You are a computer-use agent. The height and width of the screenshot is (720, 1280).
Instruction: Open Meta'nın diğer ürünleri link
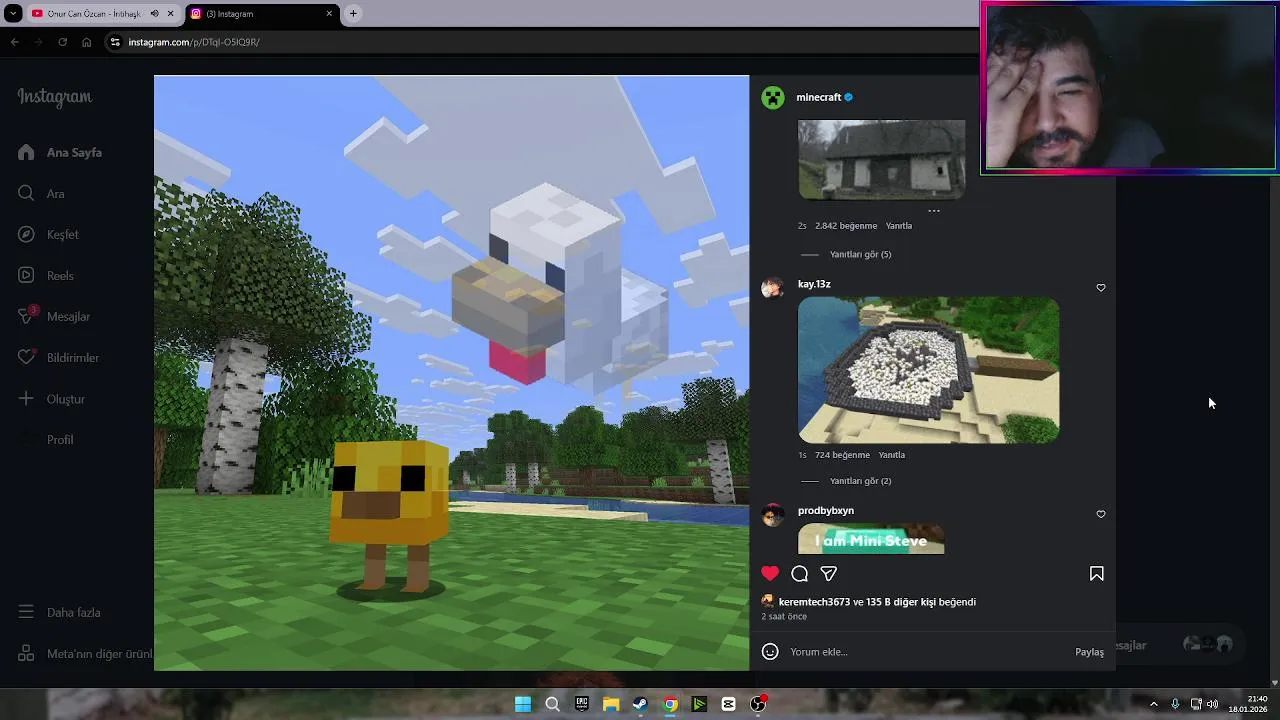click(x=85, y=653)
